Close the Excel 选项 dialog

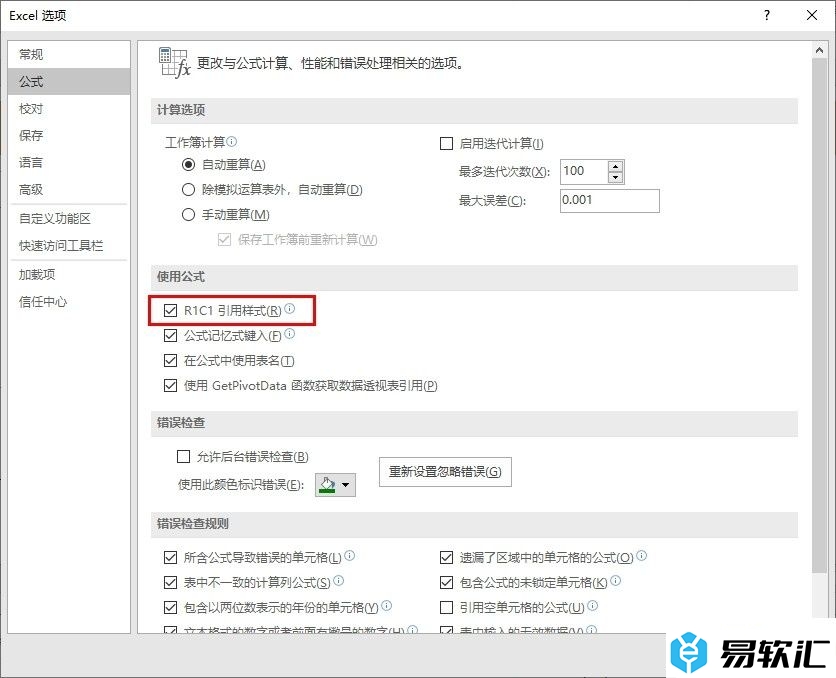812,15
